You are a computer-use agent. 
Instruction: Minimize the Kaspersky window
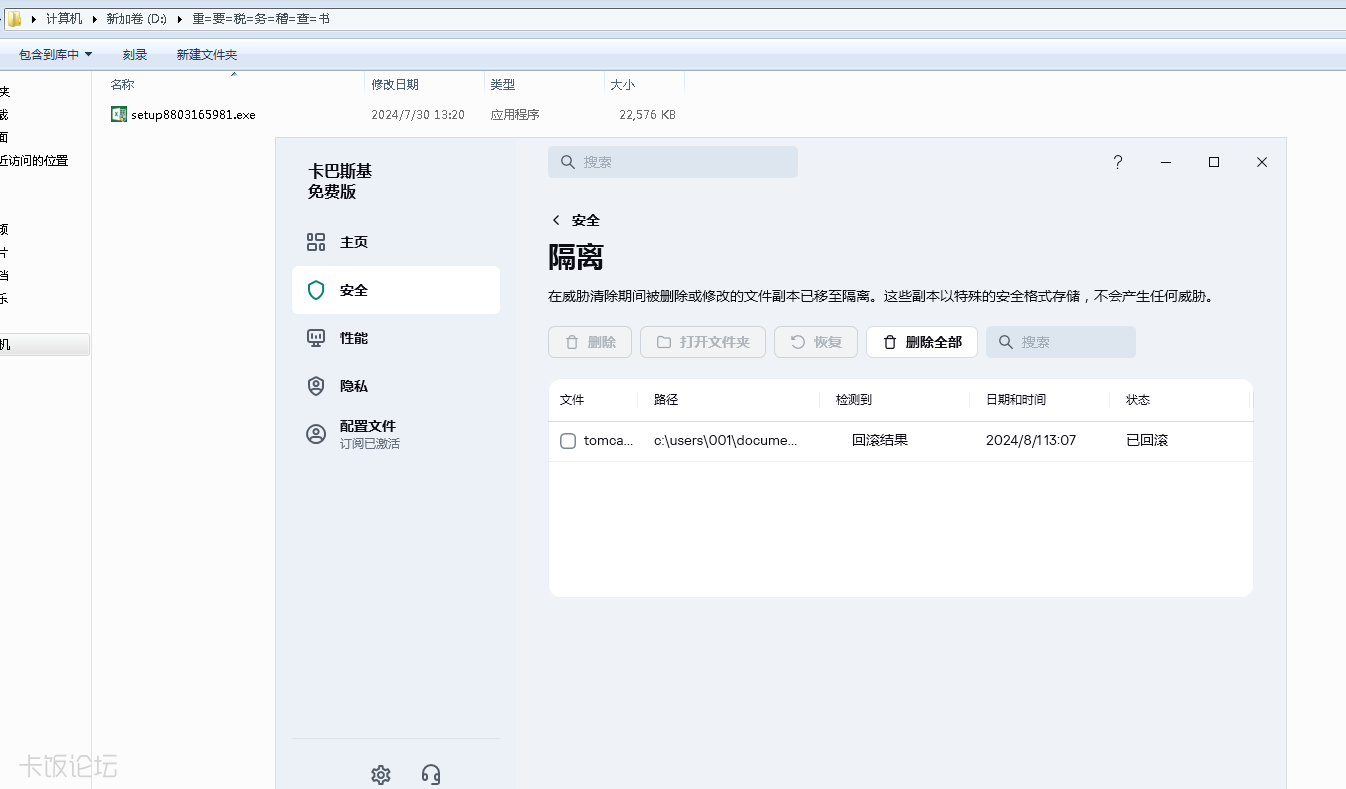pyautogui.click(x=1166, y=162)
